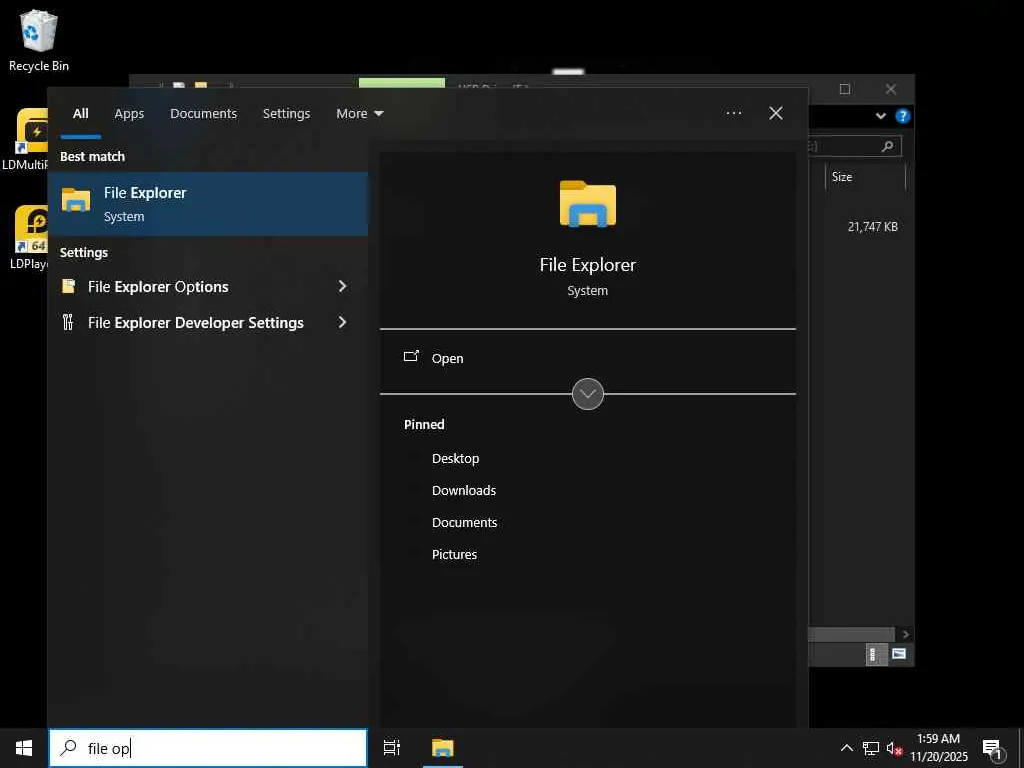This screenshot has height=768, width=1024.
Task: Click File Explorer taskbar icon
Action: 443,748
